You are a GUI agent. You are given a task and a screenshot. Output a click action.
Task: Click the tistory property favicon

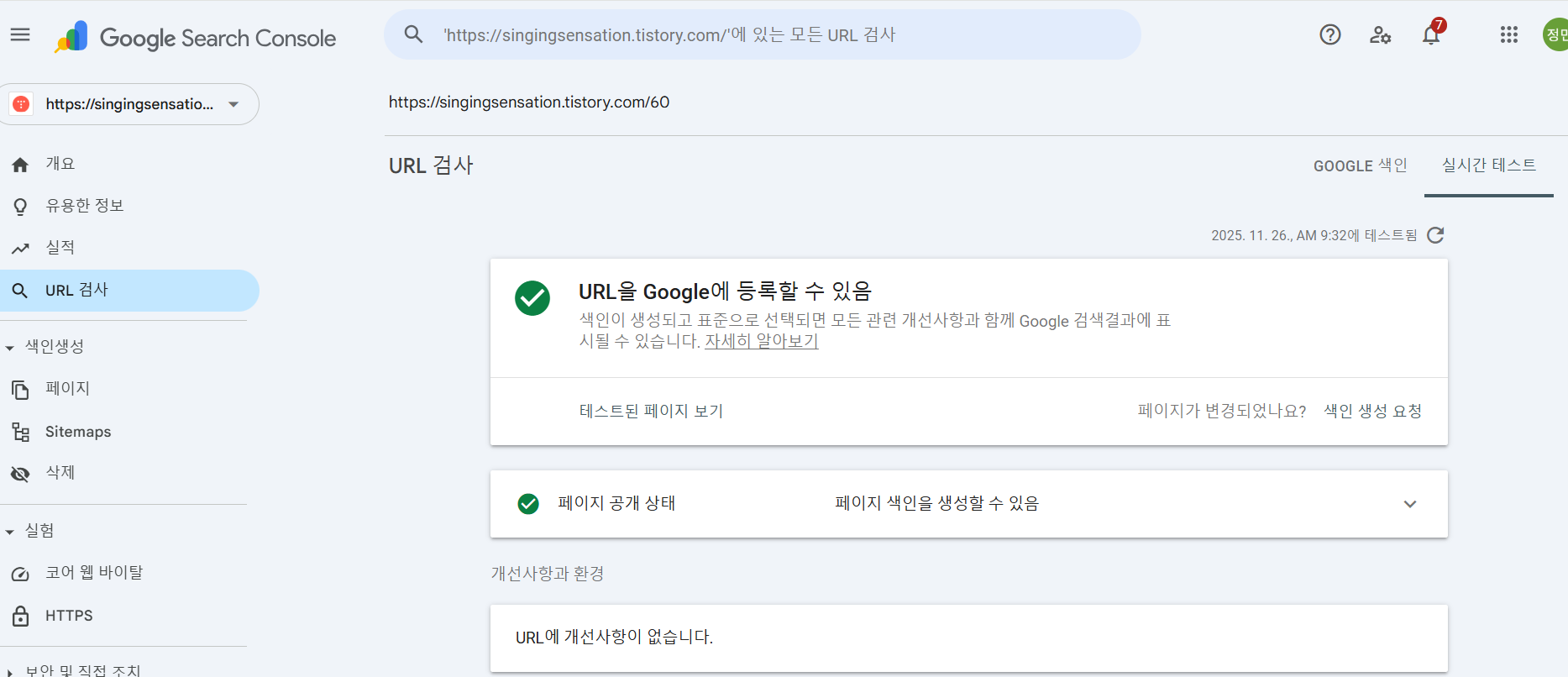pyautogui.click(x=21, y=104)
